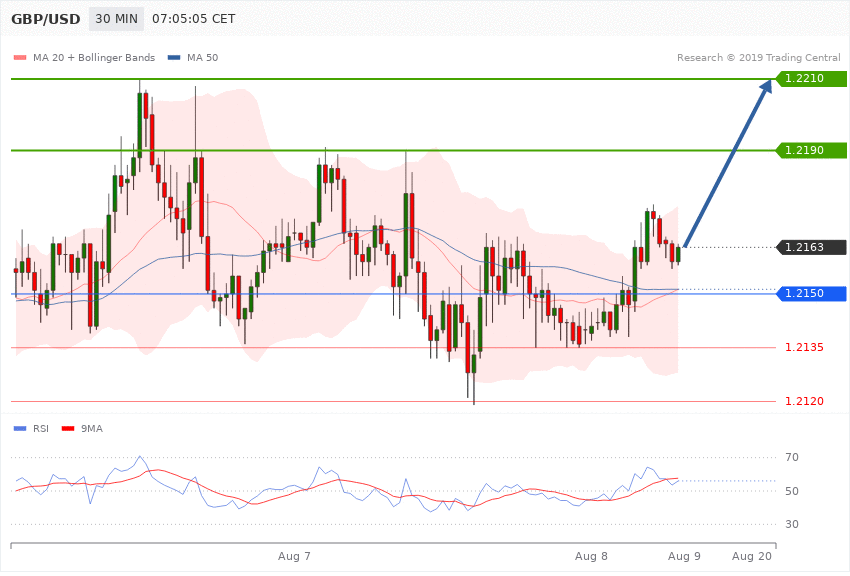The width and height of the screenshot is (850, 576).
Task: Click the blue 1.2150 pivot price tag
Action: coord(812,293)
